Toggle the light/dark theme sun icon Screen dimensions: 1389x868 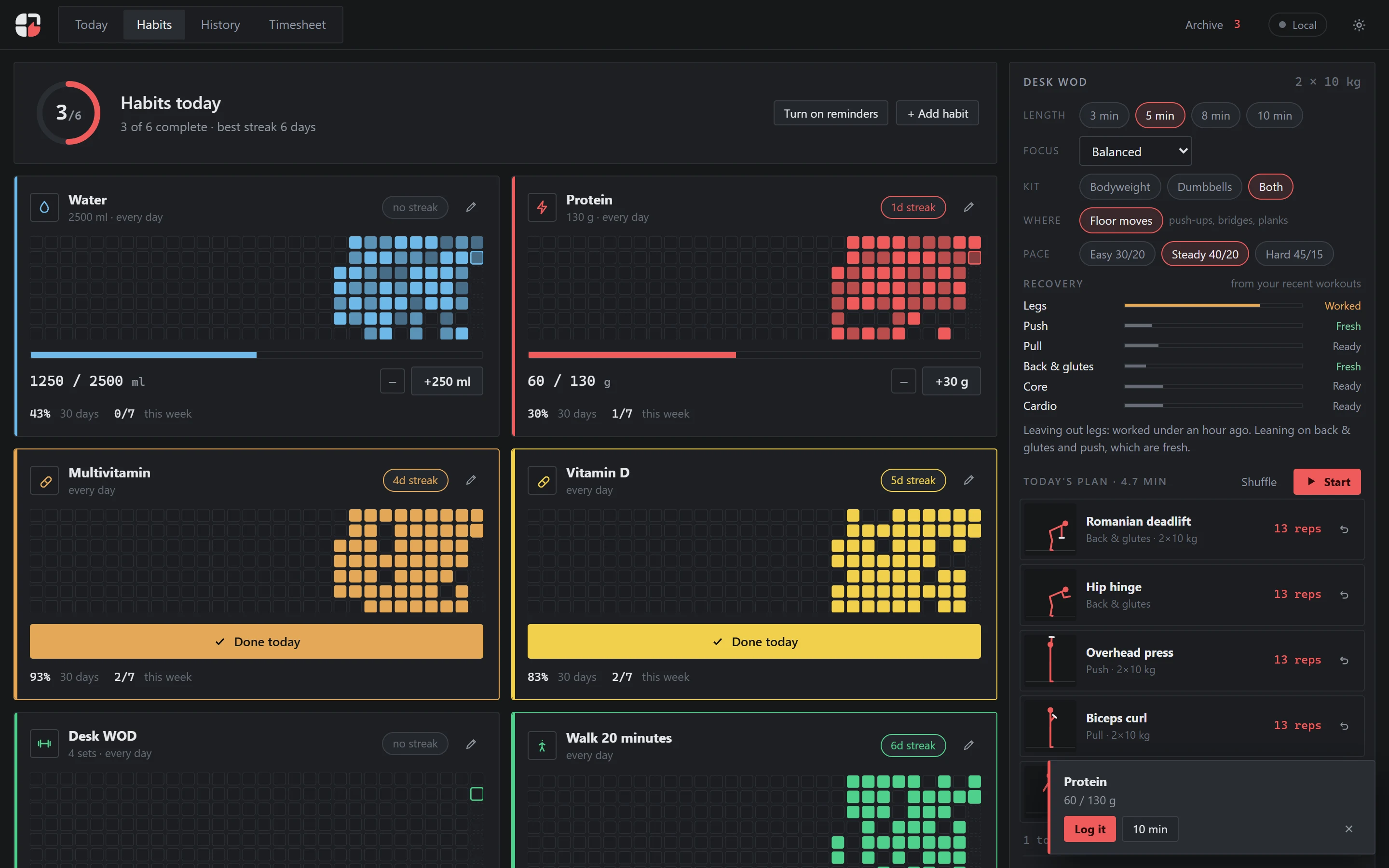point(1359,25)
